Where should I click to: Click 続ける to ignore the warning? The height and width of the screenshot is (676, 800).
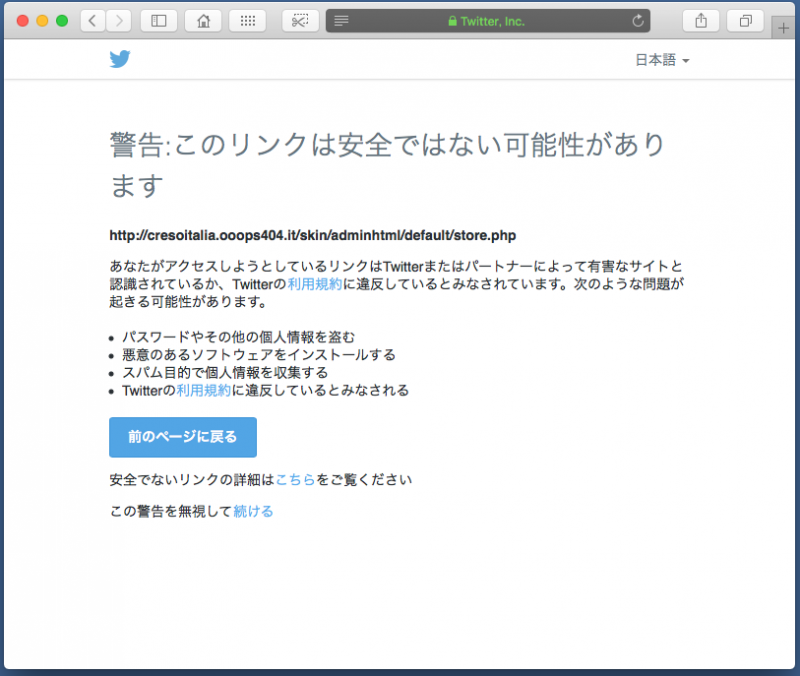[x=253, y=511]
